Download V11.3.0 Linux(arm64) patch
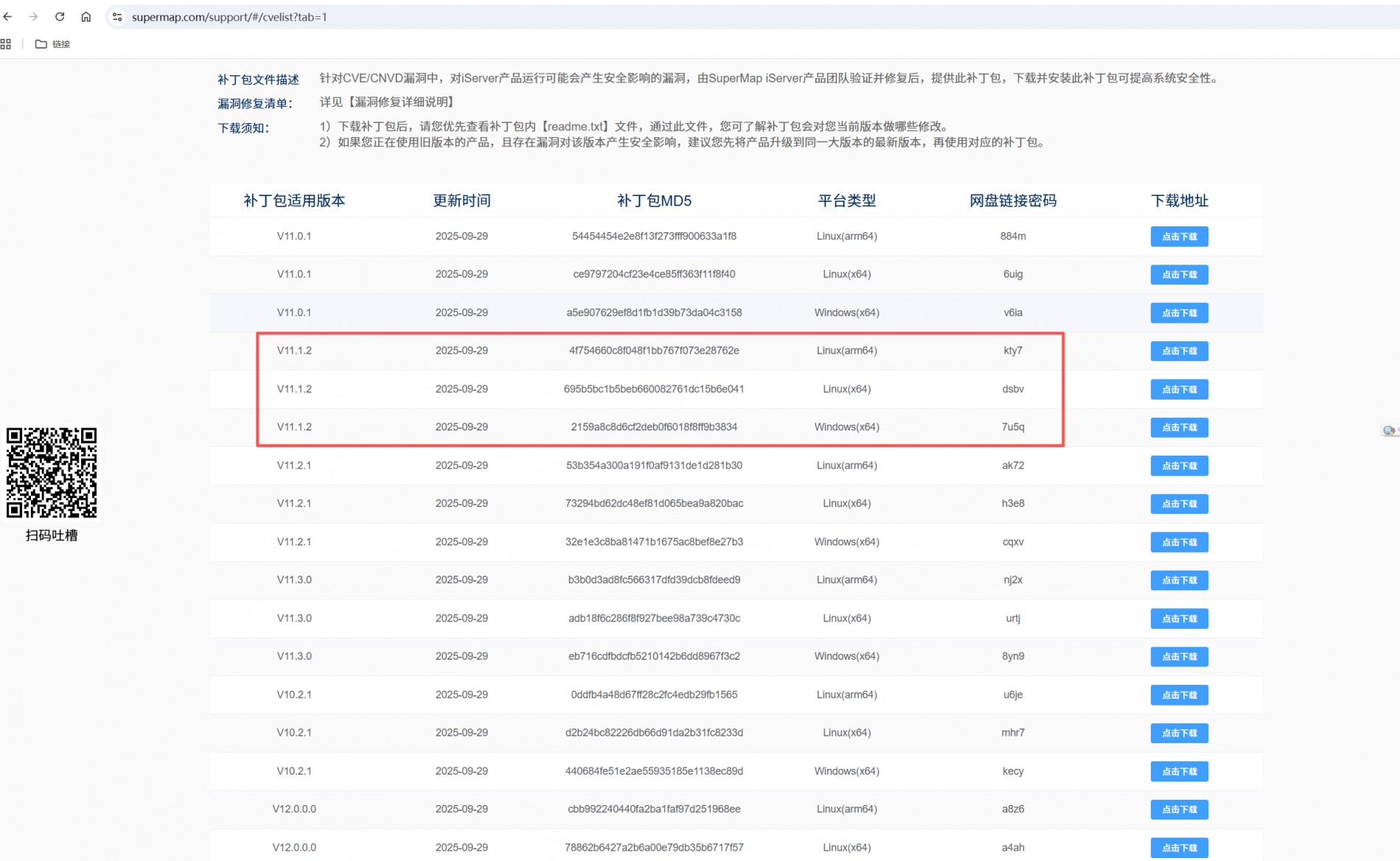Image resolution: width=1400 pixels, height=861 pixels. [x=1179, y=580]
